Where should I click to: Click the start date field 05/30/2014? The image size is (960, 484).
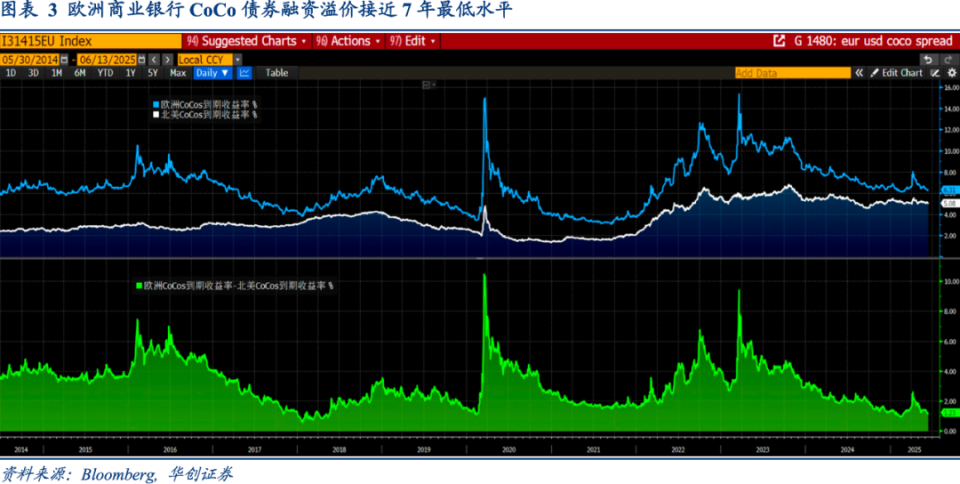pyautogui.click(x=31, y=59)
